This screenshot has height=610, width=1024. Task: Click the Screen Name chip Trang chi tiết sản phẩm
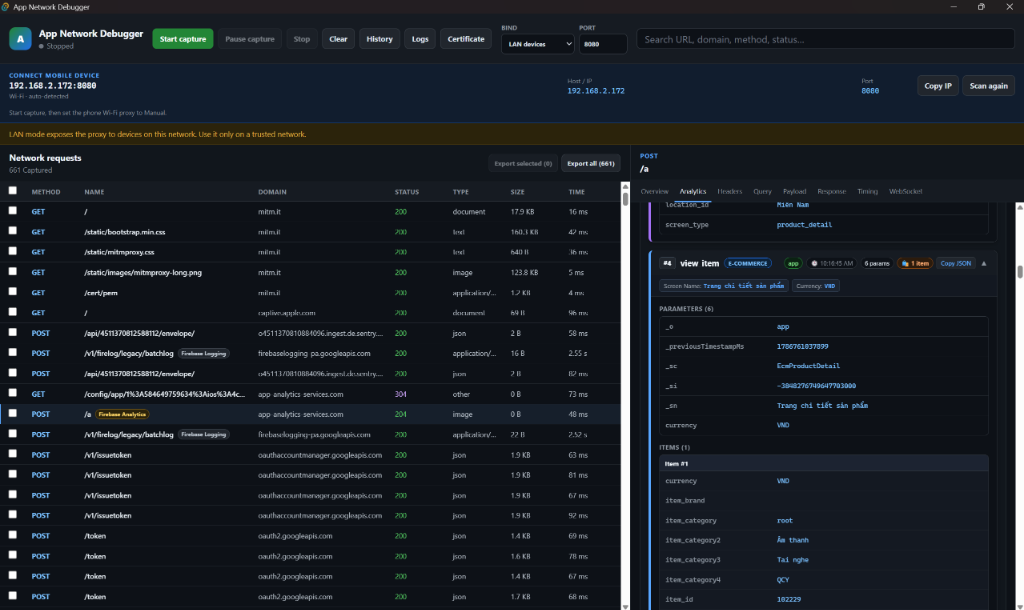click(x=724, y=286)
